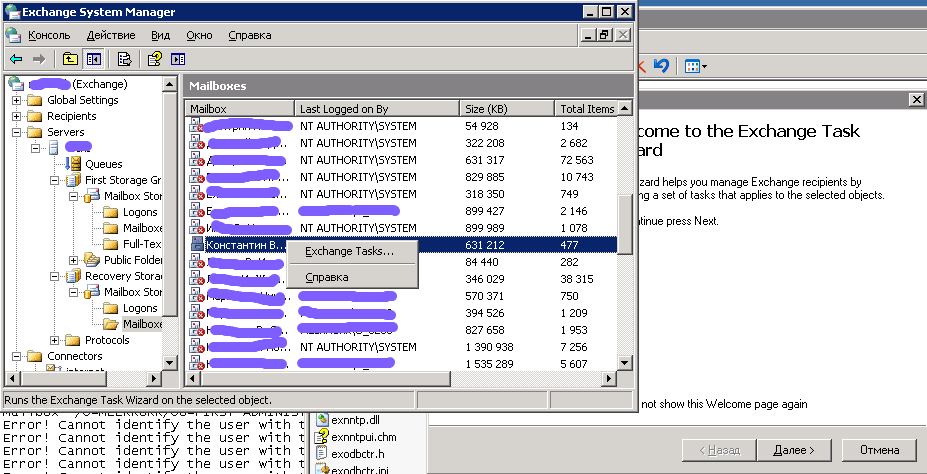Click tree pane vertical scrollbar down arrow

point(169,362)
